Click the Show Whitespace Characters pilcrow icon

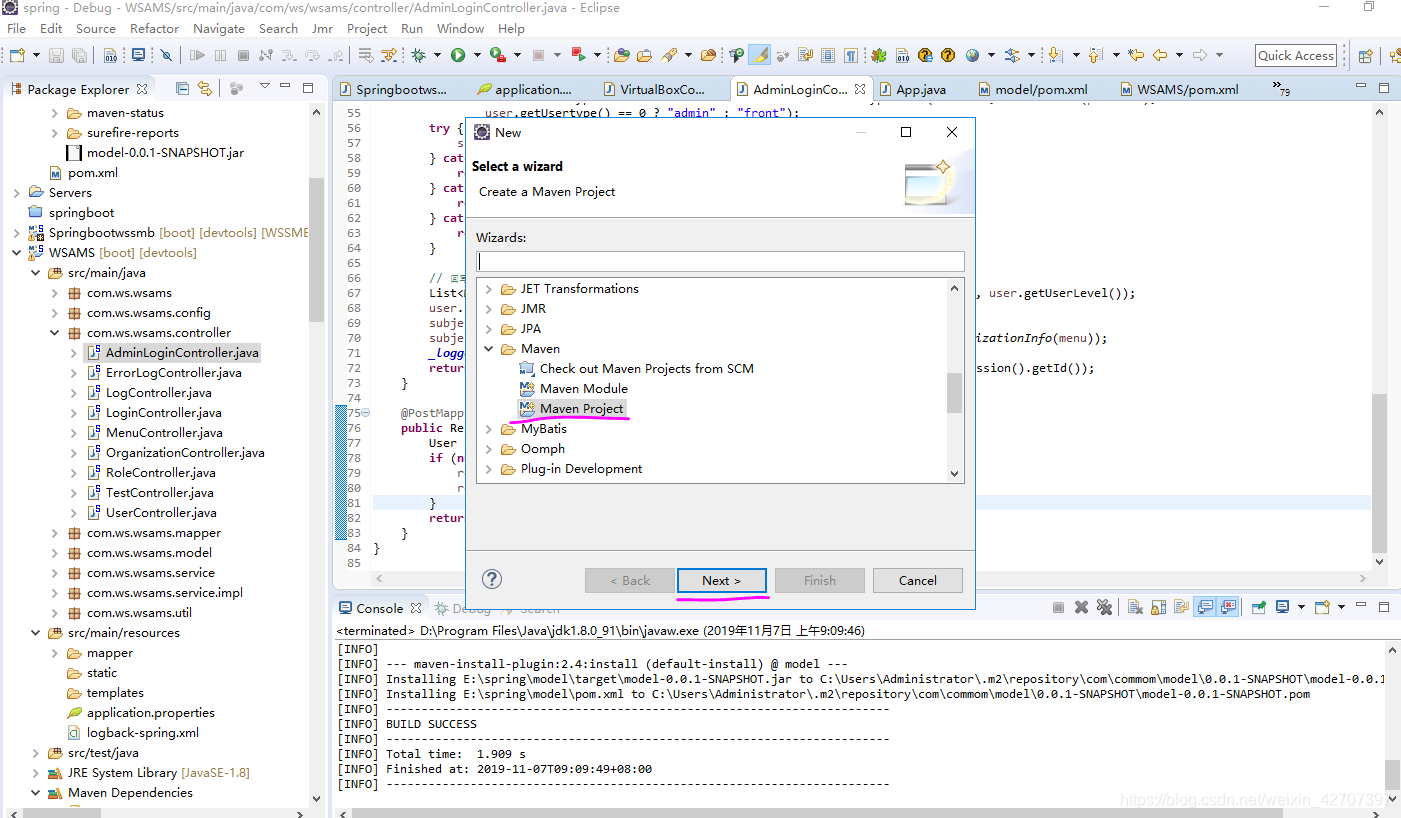pos(851,55)
